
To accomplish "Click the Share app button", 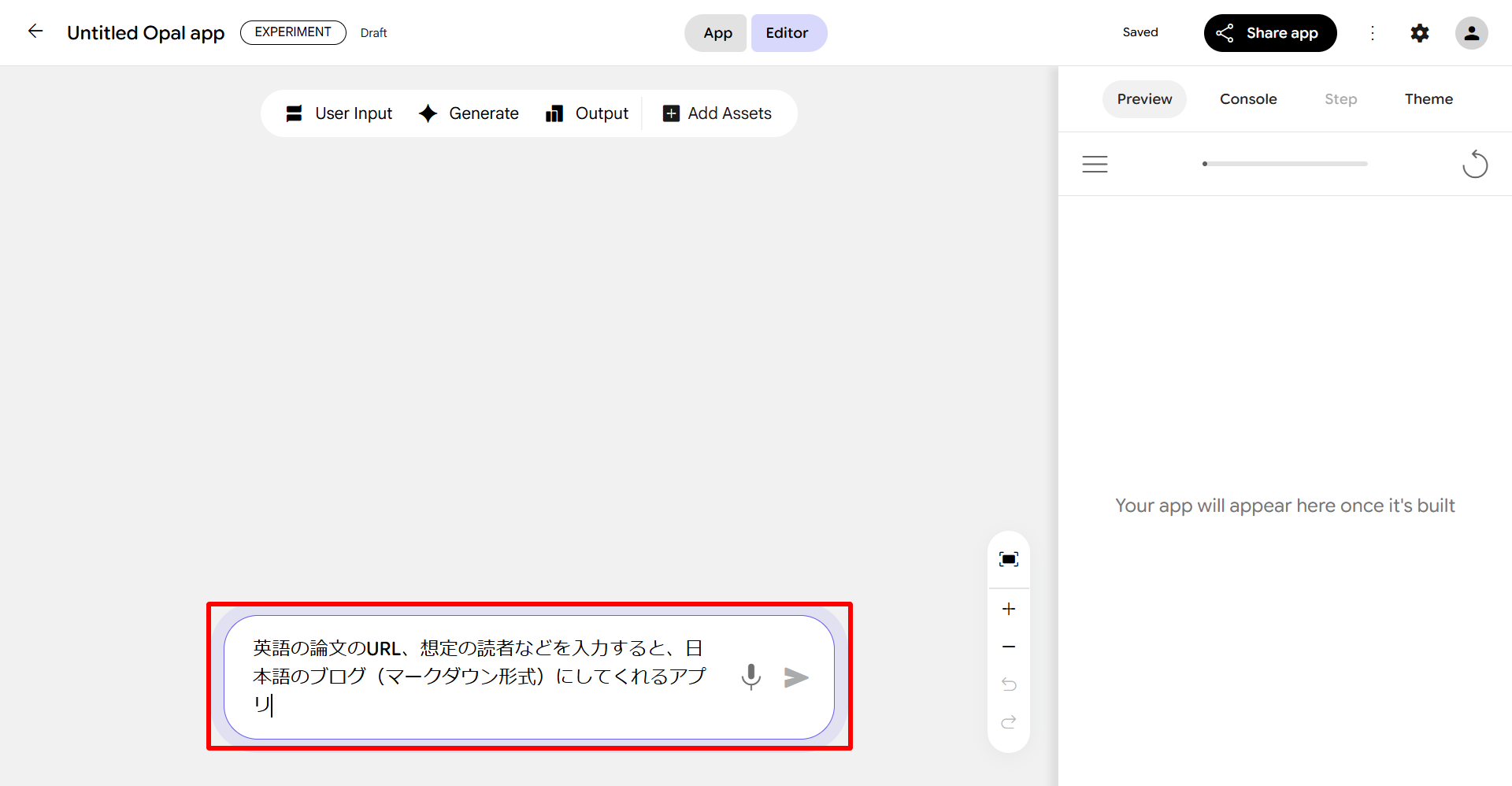I will click(x=1269, y=33).
